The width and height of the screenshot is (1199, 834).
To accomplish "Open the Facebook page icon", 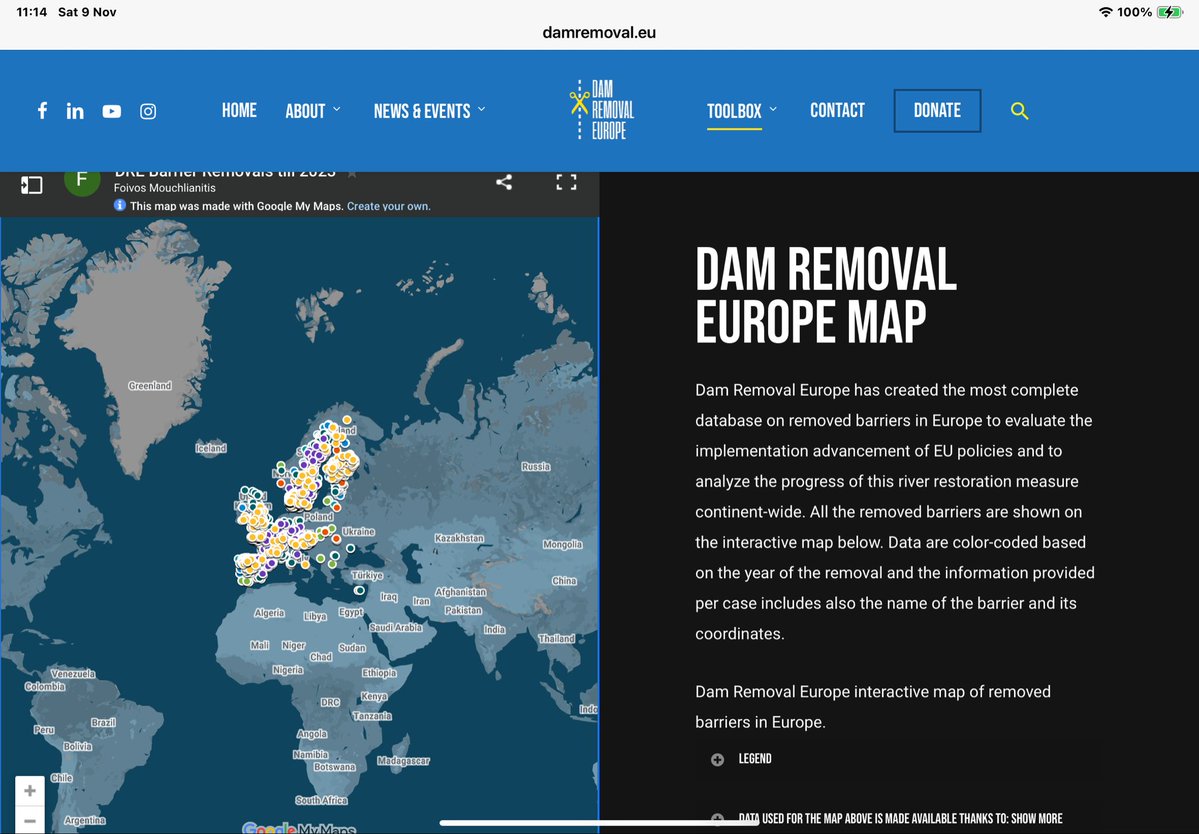I will [42, 111].
